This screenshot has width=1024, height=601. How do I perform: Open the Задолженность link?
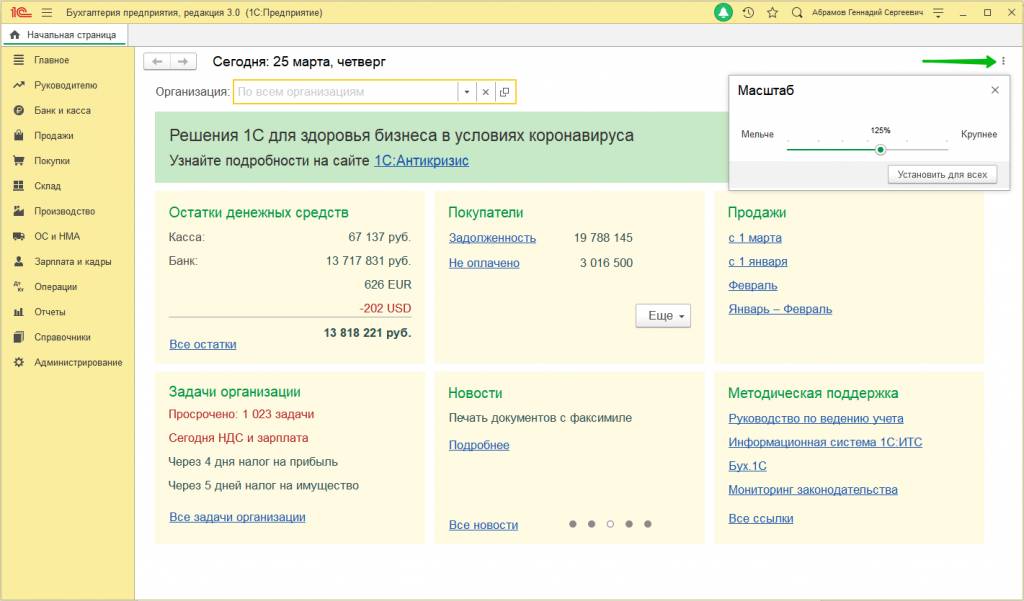click(x=492, y=238)
